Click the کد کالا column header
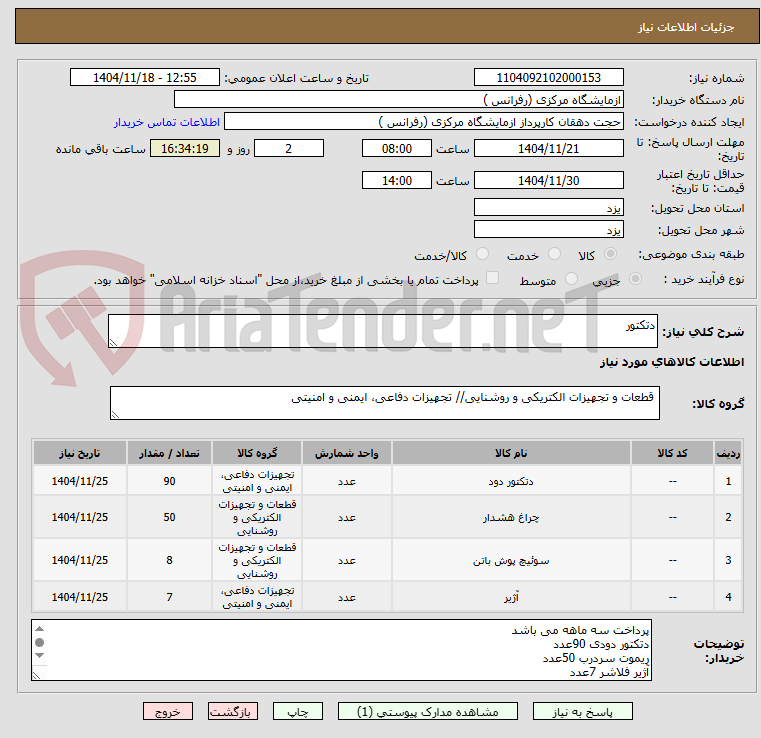Screen dimensions: 761x738 click(x=672, y=453)
